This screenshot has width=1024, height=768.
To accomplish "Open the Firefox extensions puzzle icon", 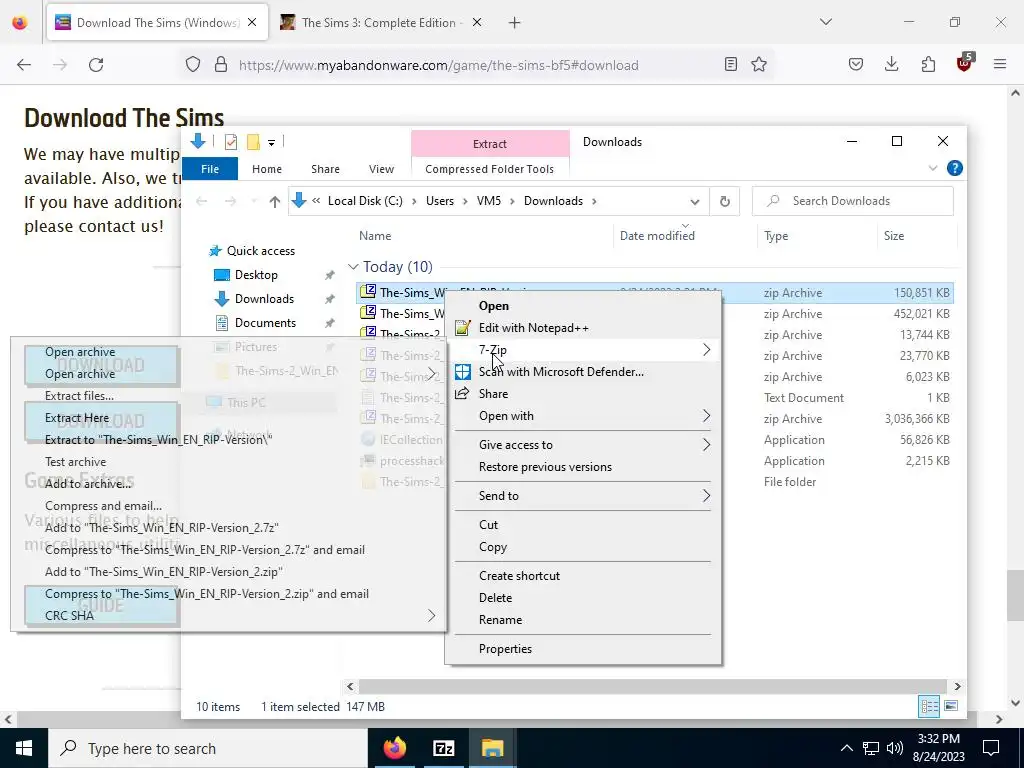I will (928, 65).
